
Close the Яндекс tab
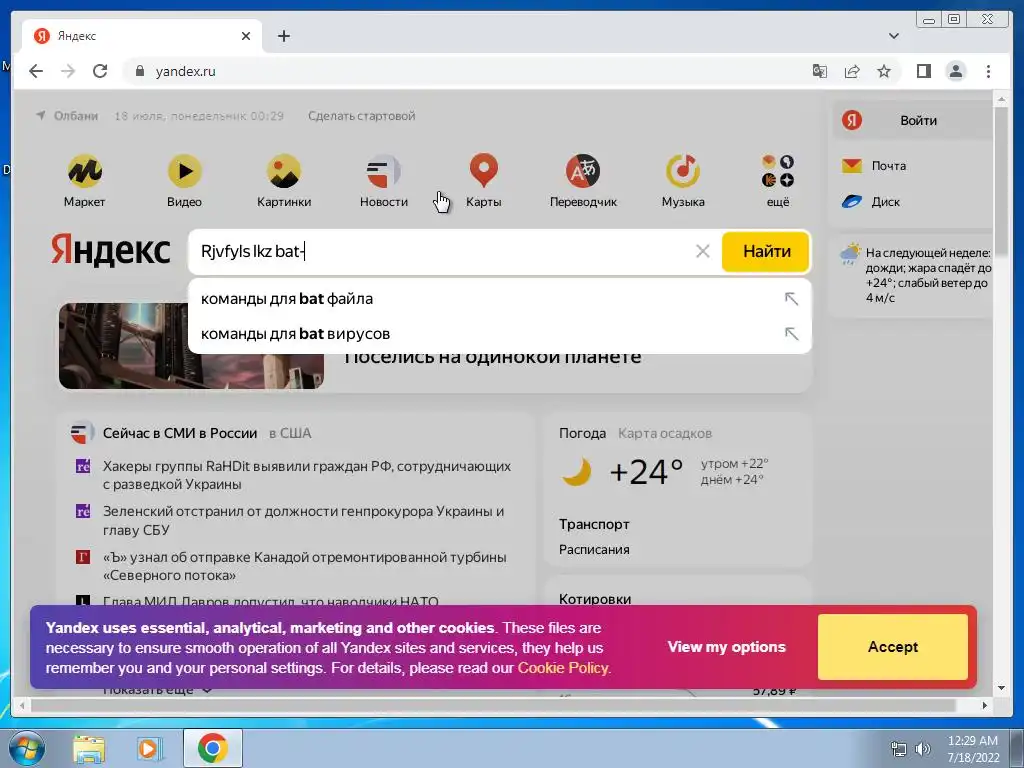pyautogui.click(x=246, y=36)
